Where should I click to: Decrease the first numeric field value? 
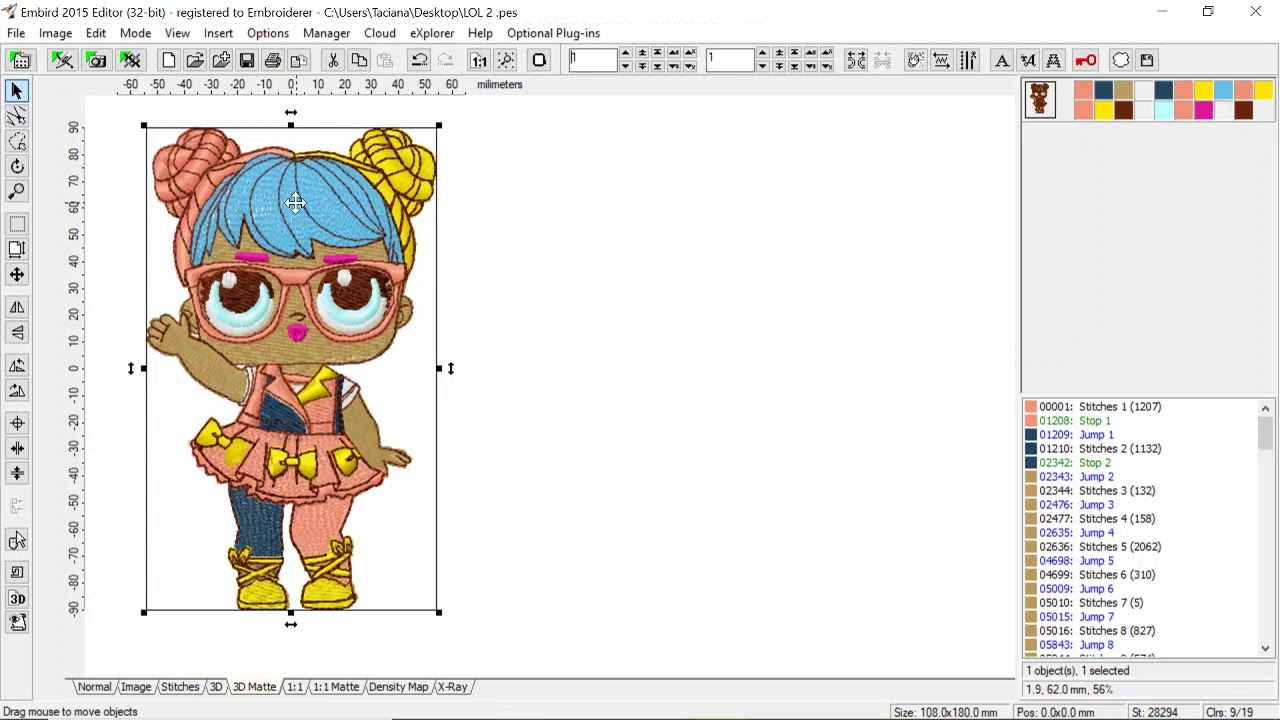(626, 67)
